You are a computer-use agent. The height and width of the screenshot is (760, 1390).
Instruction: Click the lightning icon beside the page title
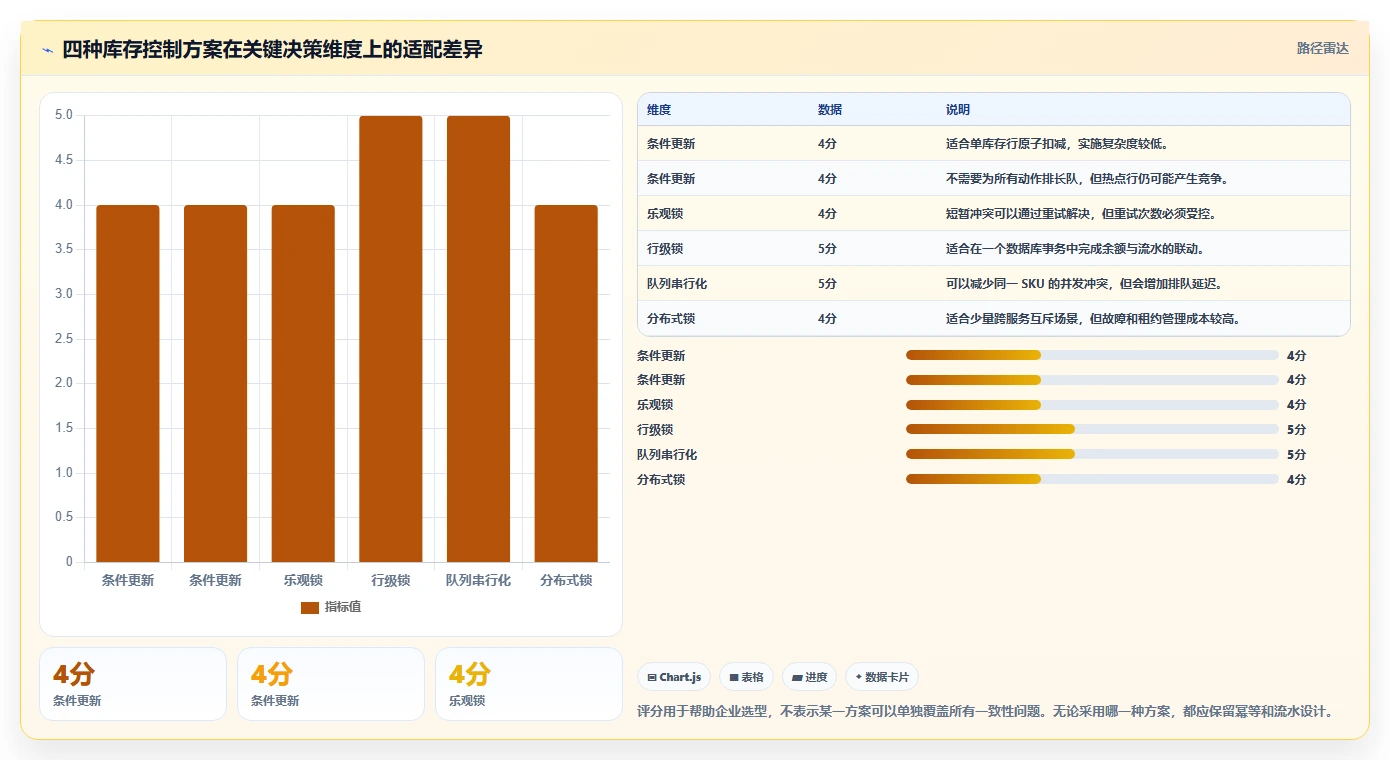tap(47, 50)
